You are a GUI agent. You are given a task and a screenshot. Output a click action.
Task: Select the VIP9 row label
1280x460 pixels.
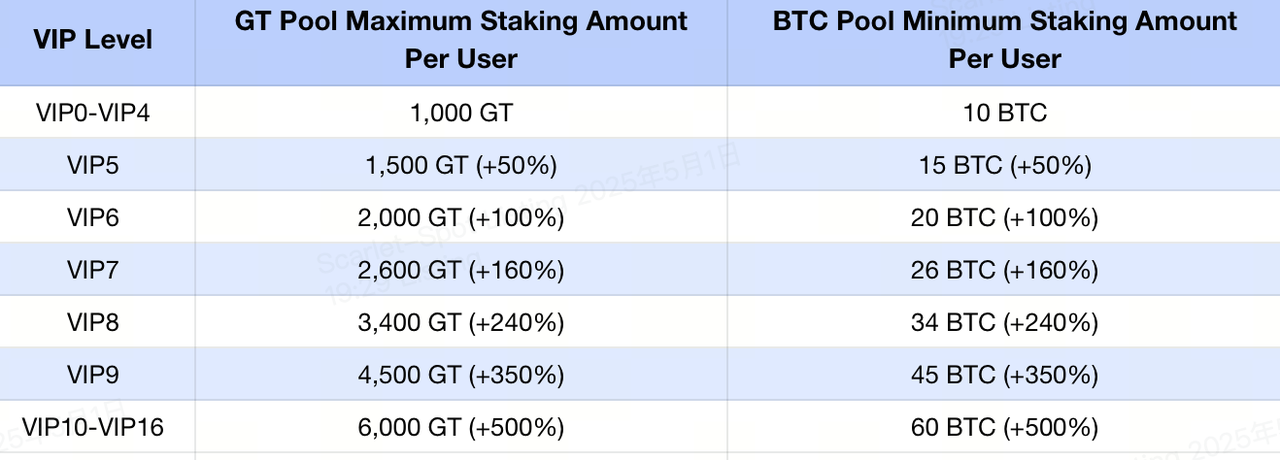93,375
